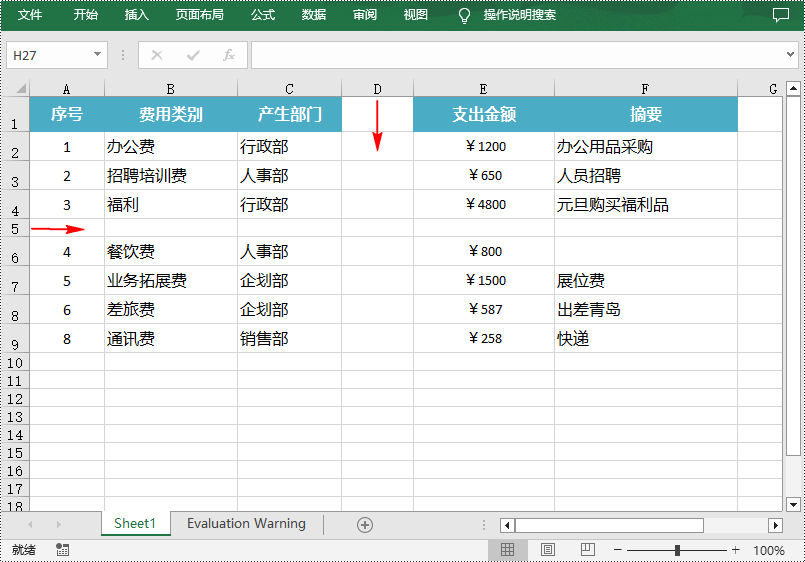
Task: Click the Name Box showing H27
Action: coord(49,55)
